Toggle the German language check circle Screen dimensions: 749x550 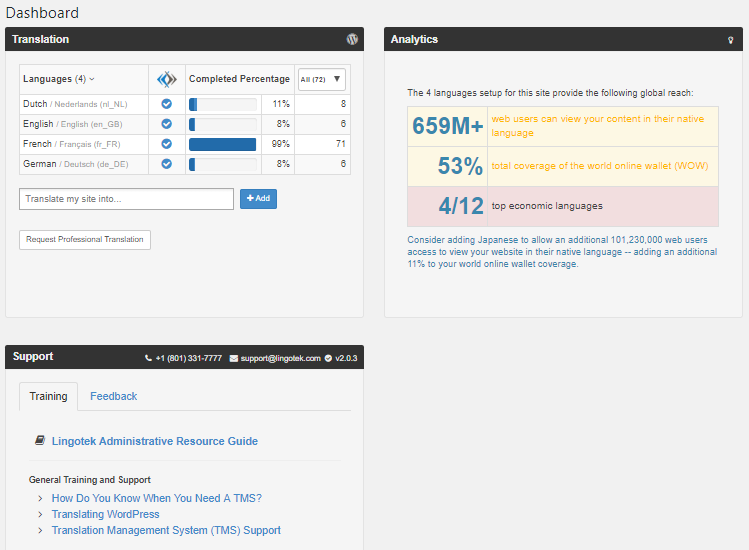[x=167, y=164]
